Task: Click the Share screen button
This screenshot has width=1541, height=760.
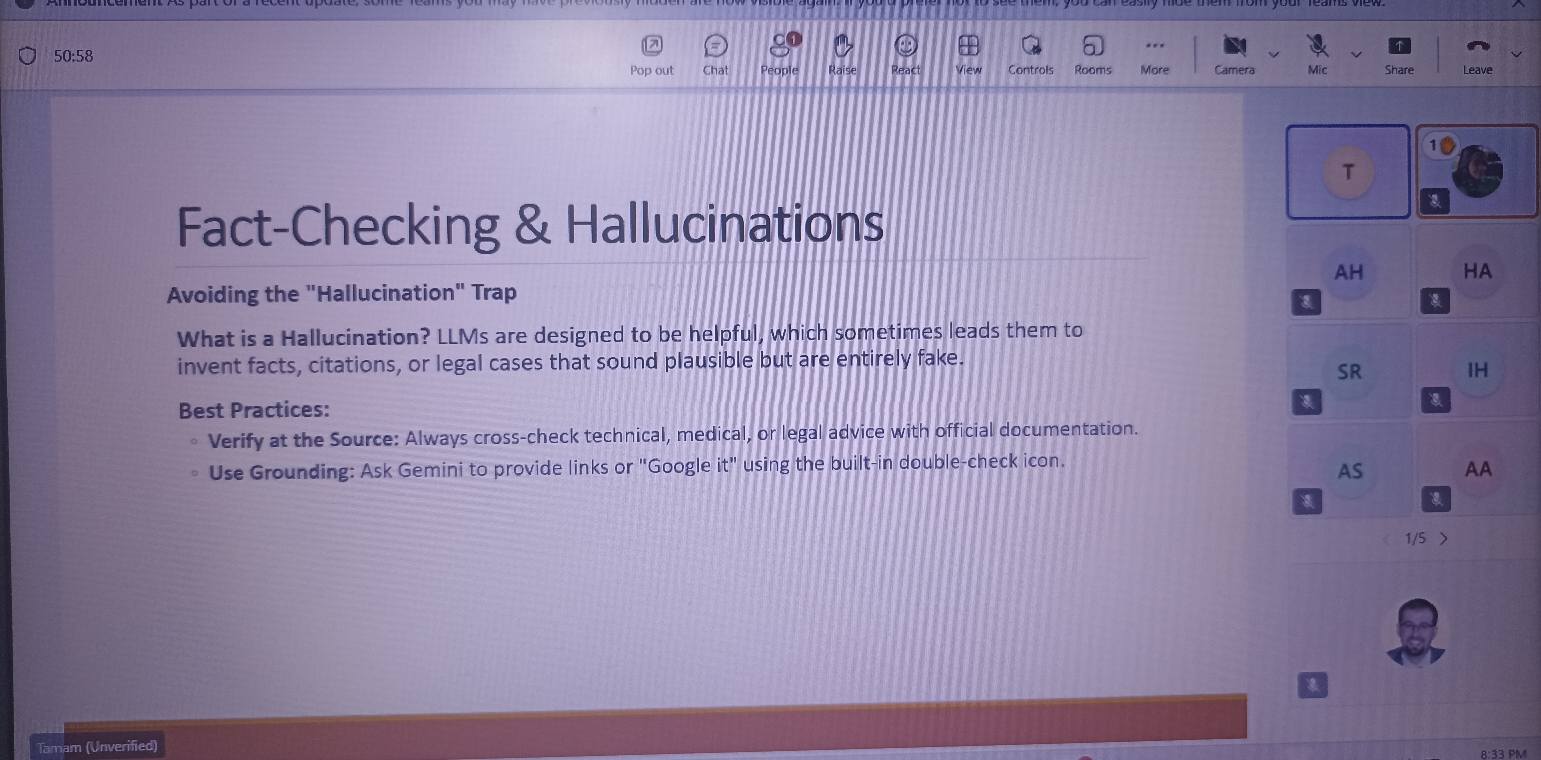Action: [1399, 53]
